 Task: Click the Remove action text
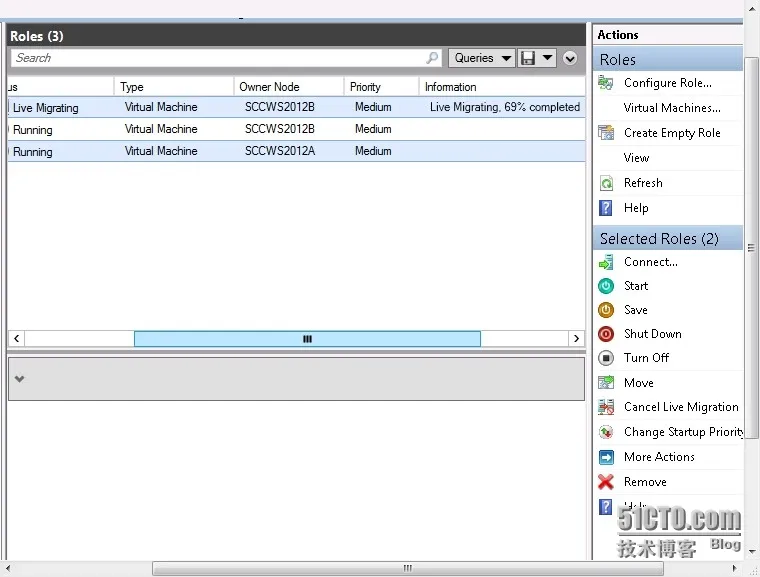[x=645, y=482]
